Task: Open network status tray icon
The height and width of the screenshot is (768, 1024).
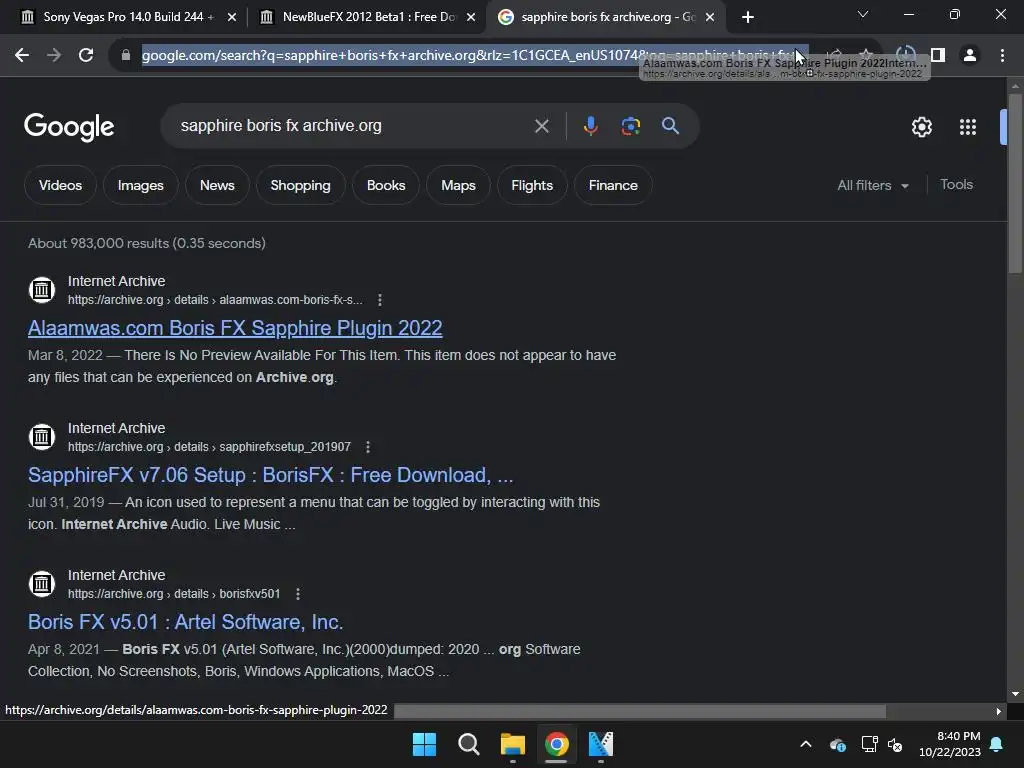Action: click(x=869, y=744)
